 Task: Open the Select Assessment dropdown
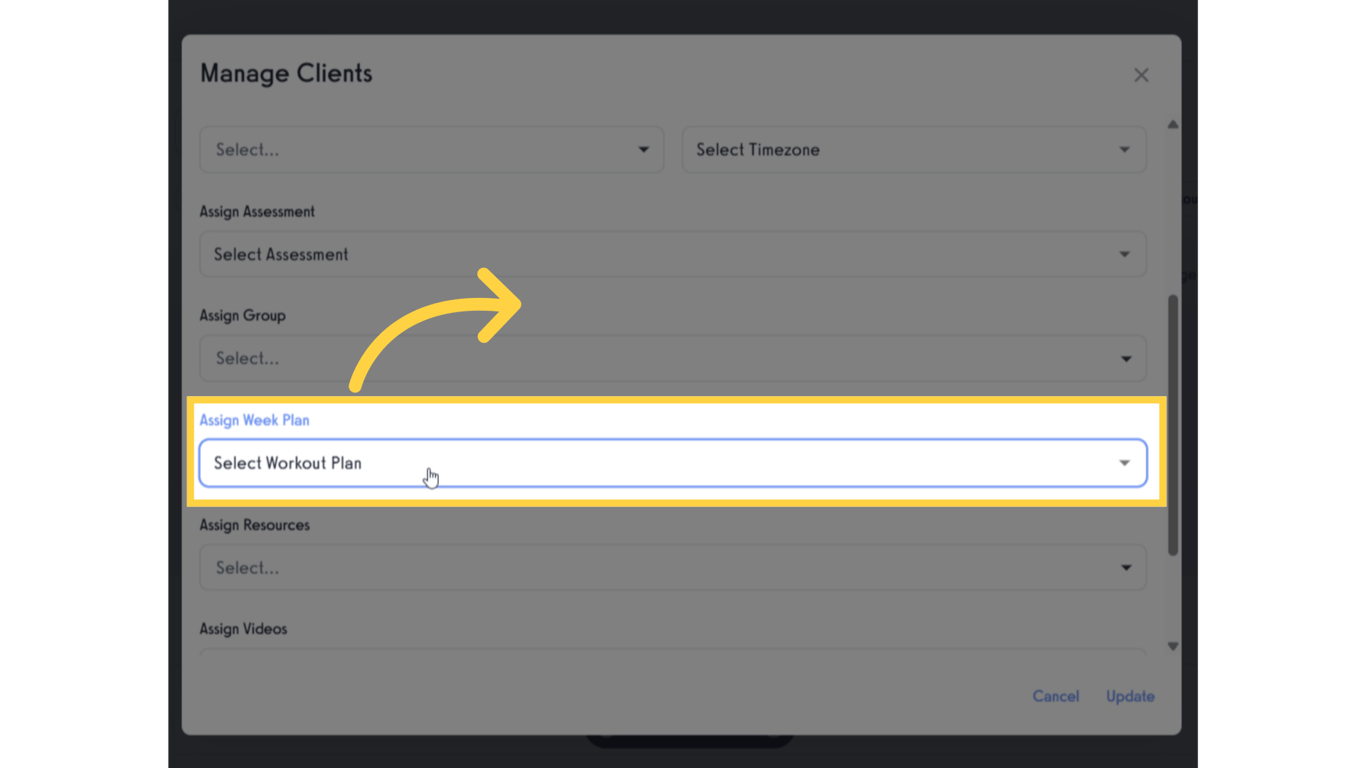coord(660,255)
